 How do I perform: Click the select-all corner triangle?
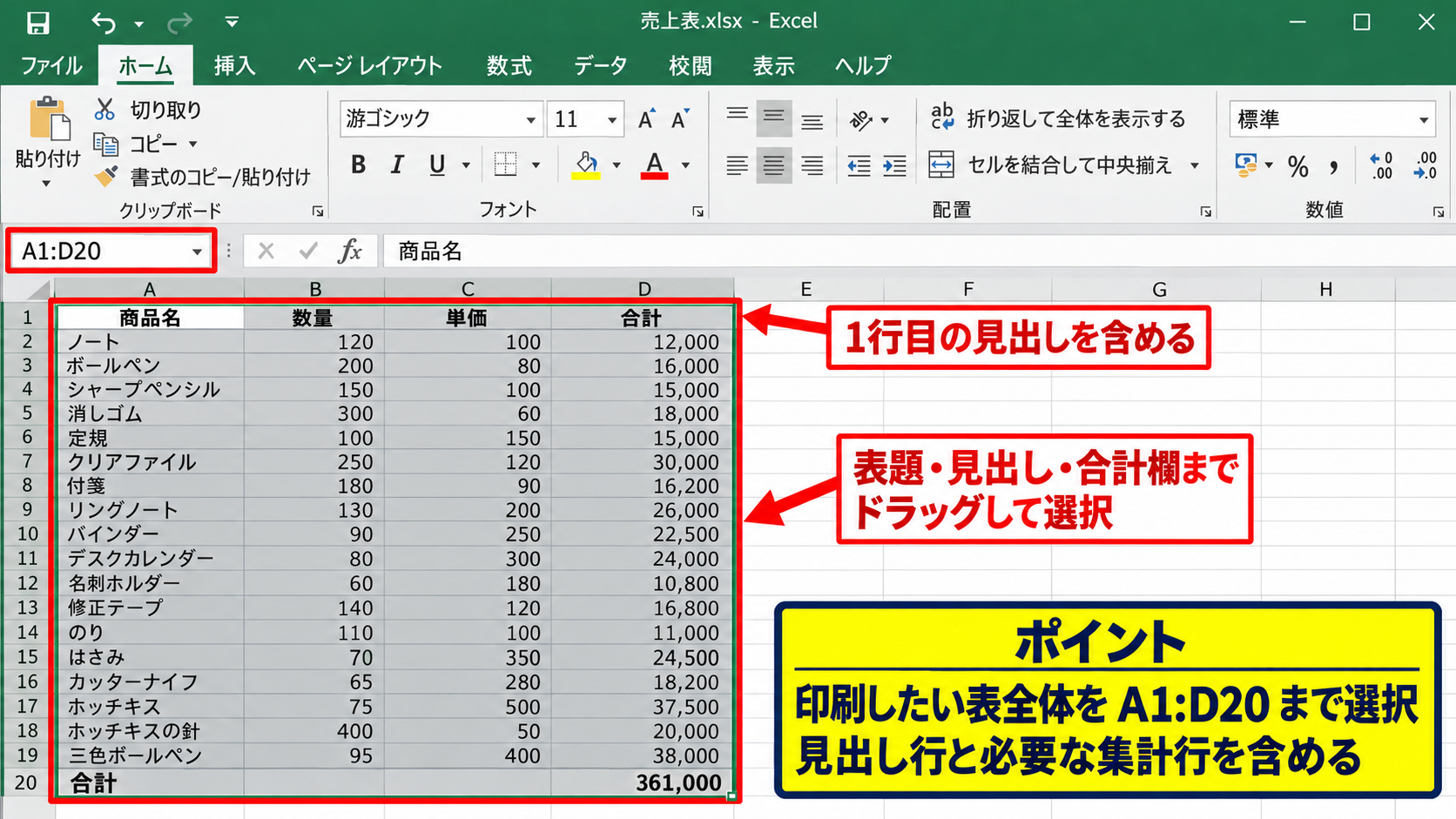point(37,290)
